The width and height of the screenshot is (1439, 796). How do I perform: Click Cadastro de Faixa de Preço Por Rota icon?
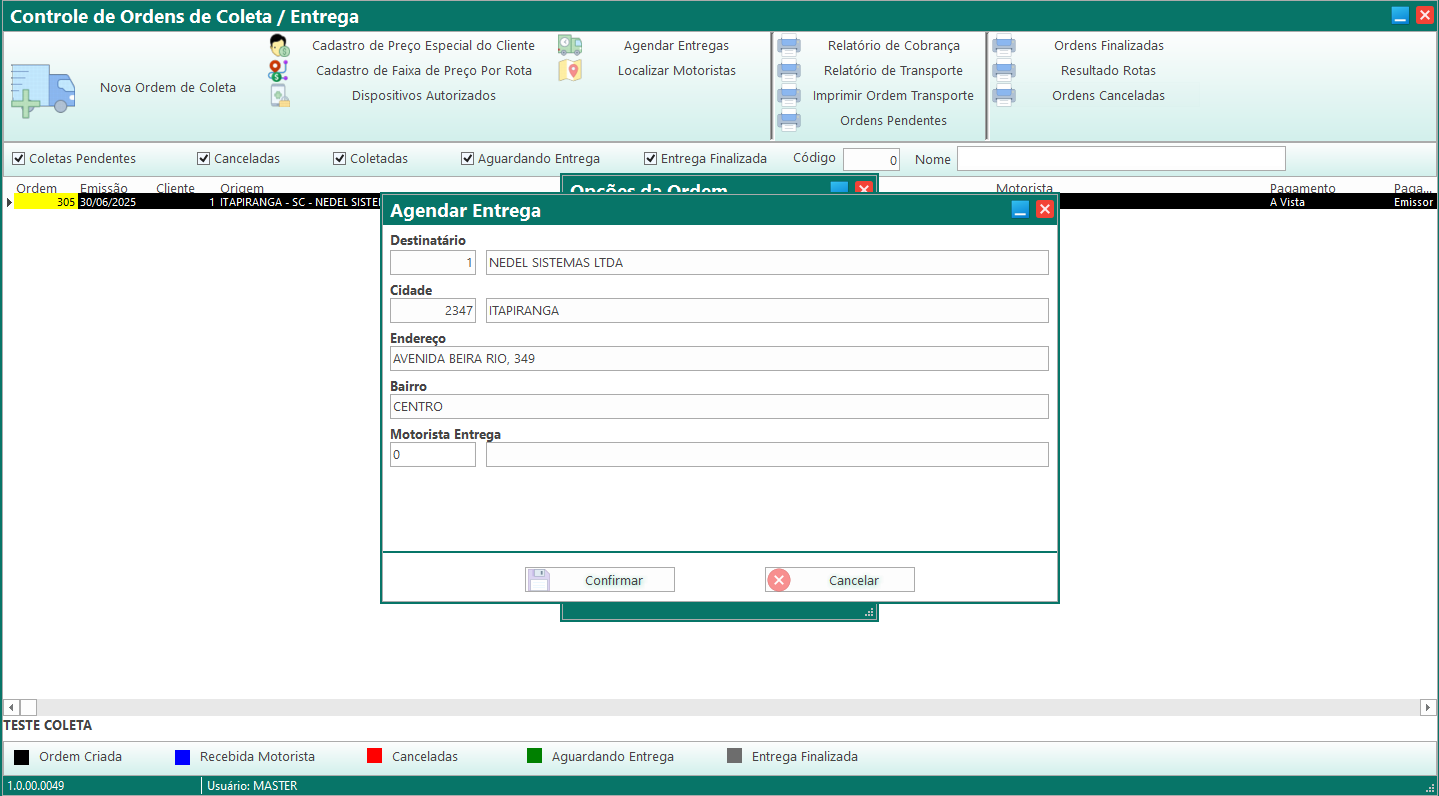(x=279, y=71)
